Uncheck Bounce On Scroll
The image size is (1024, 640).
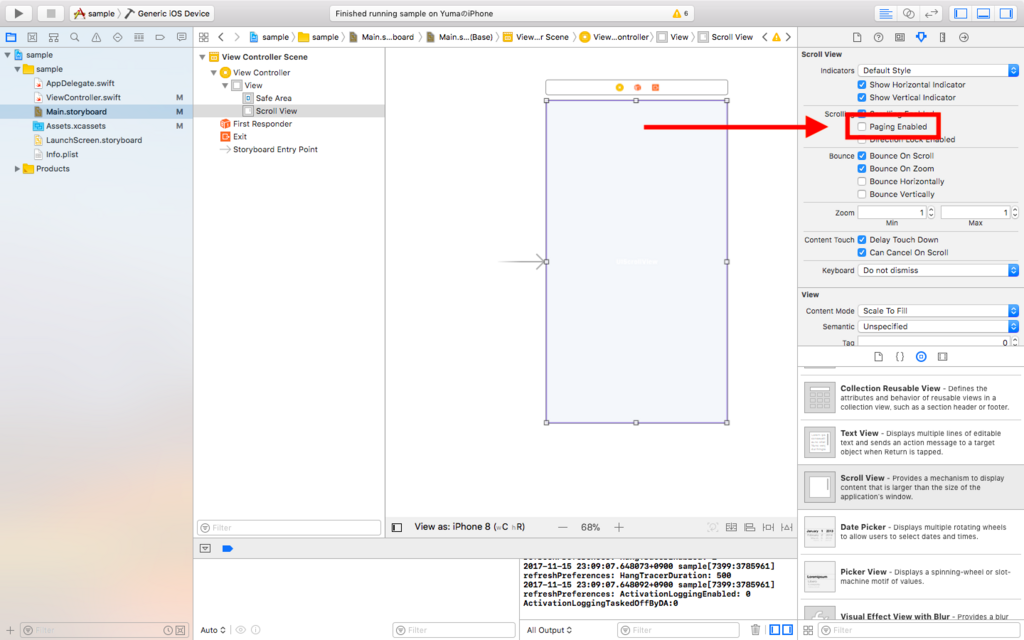861,155
